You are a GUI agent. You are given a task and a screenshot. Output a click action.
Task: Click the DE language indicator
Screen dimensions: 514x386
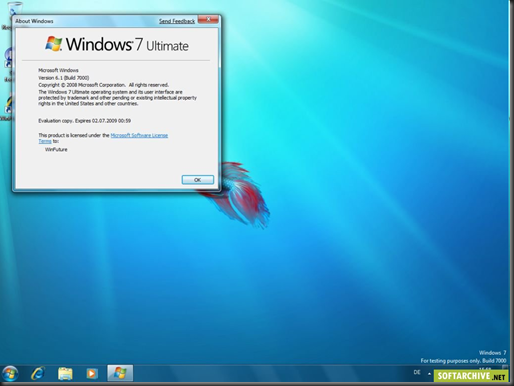[417, 372]
